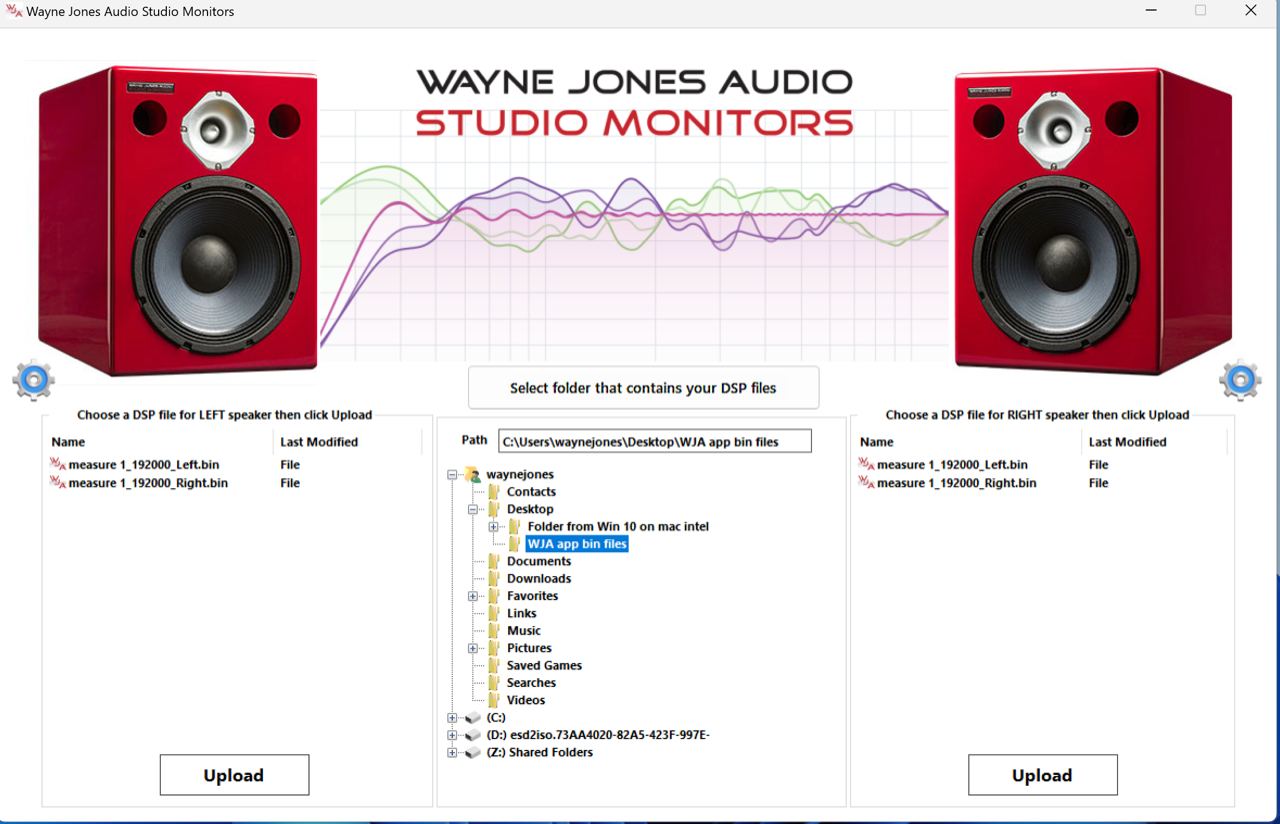This screenshot has height=824, width=1280.
Task: Select the Saved Games folder label
Action: point(544,665)
